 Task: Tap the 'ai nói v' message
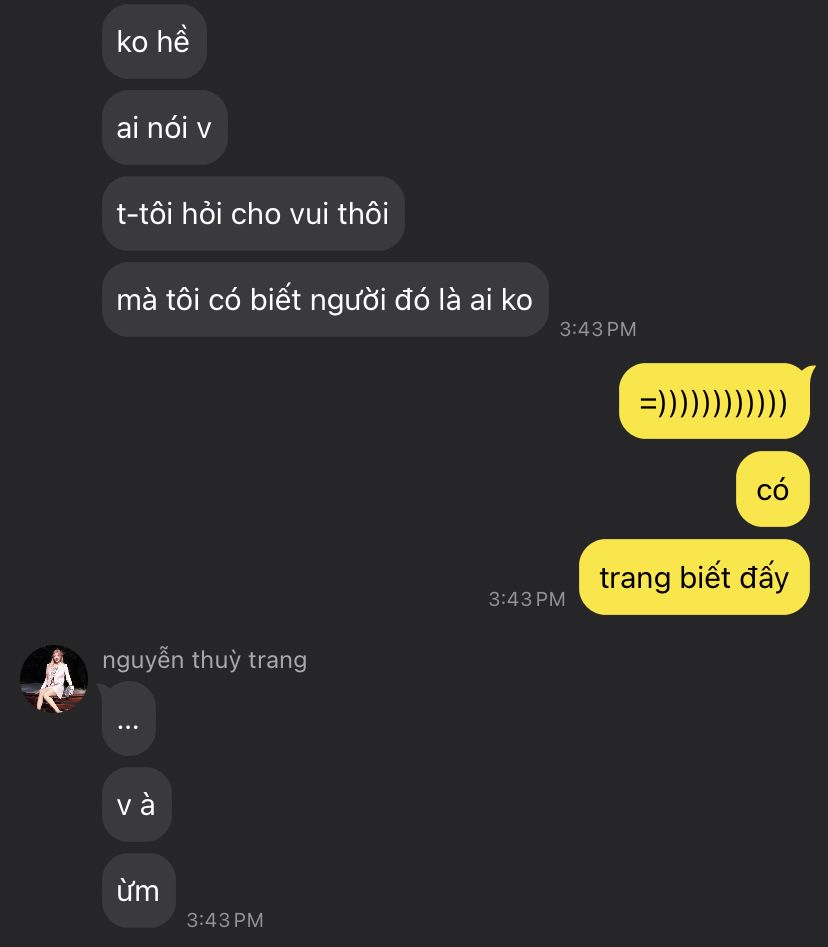click(164, 128)
